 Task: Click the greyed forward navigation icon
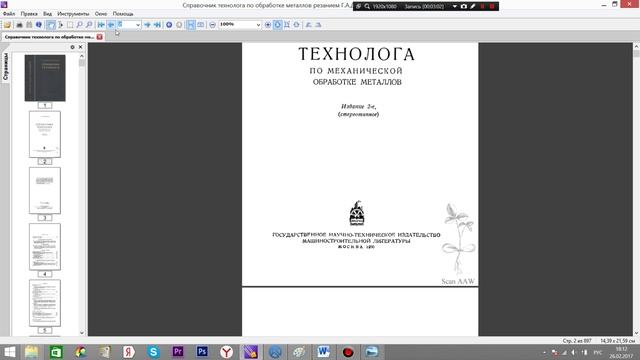tap(179, 25)
